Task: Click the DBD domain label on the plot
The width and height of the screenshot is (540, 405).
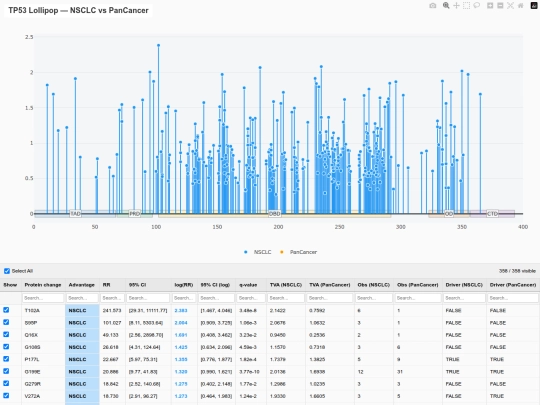Action: coord(274,214)
